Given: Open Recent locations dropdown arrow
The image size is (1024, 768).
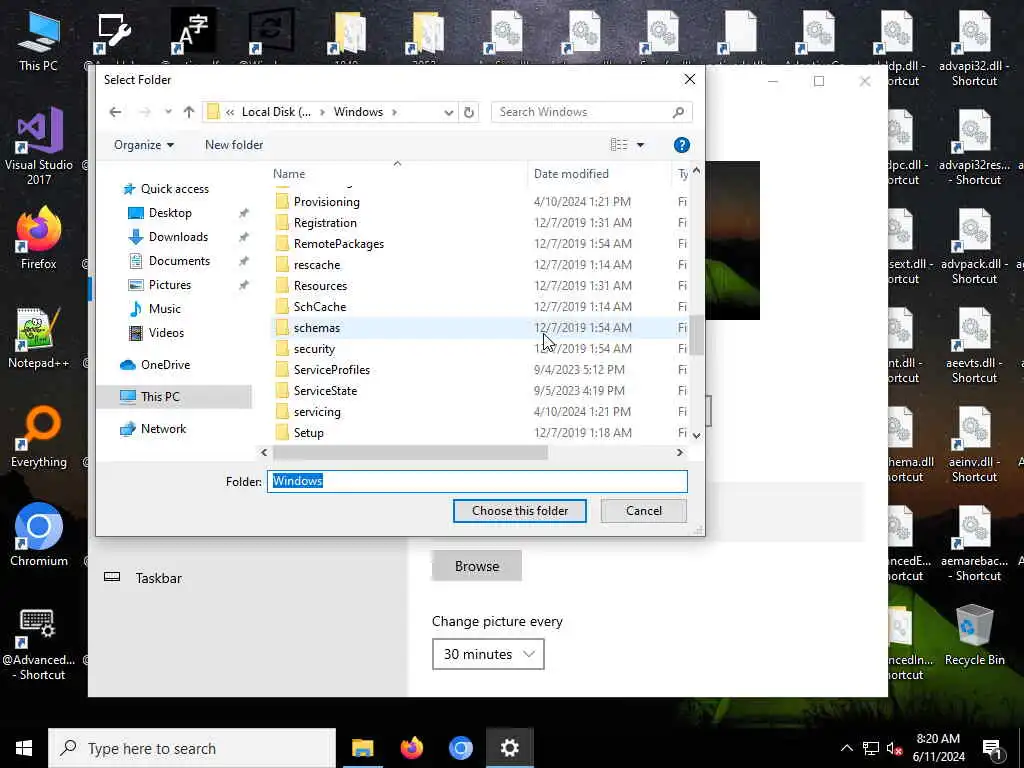Looking at the screenshot, I should [x=168, y=112].
